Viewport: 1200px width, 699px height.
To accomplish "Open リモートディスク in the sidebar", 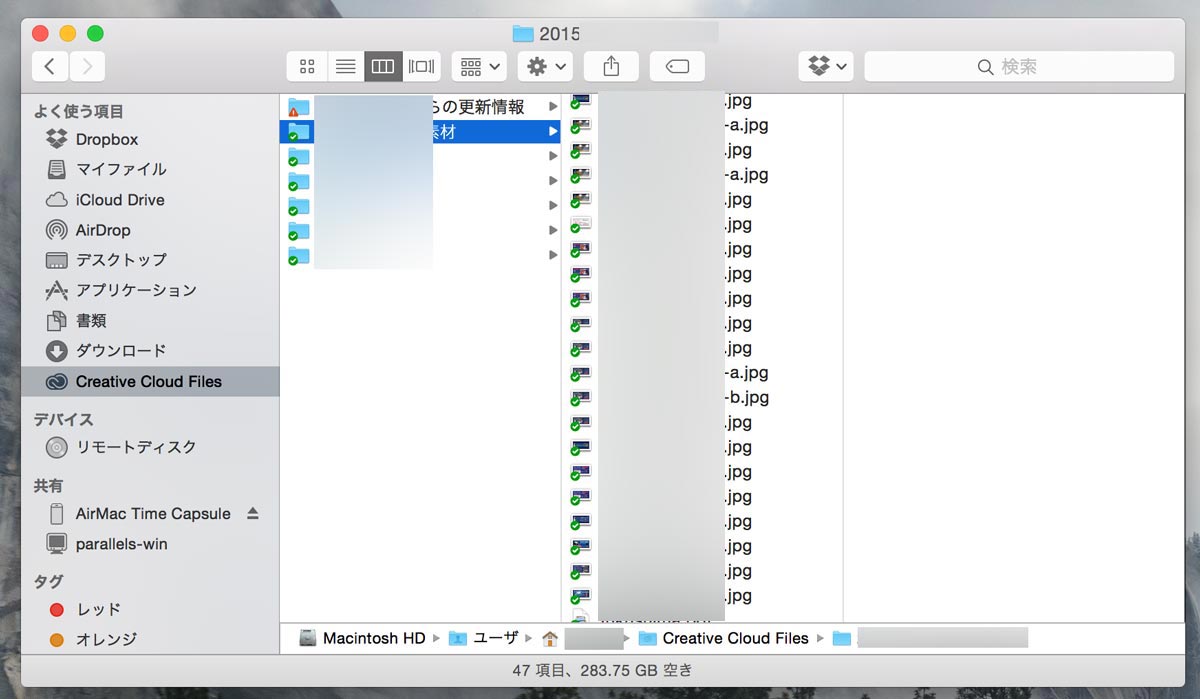I will [150, 447].
